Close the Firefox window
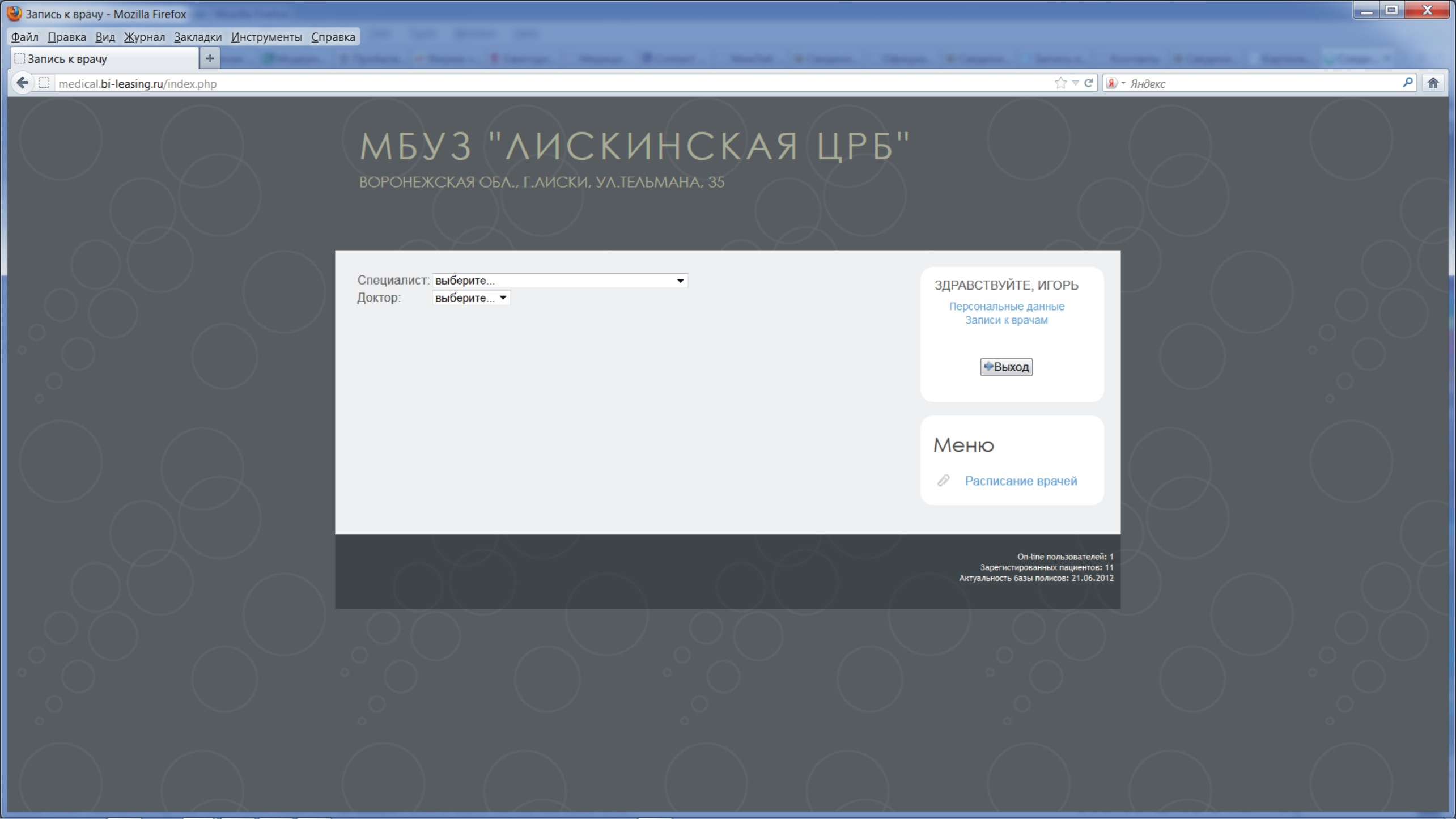1456x819 pixels. click(1428, 11)
